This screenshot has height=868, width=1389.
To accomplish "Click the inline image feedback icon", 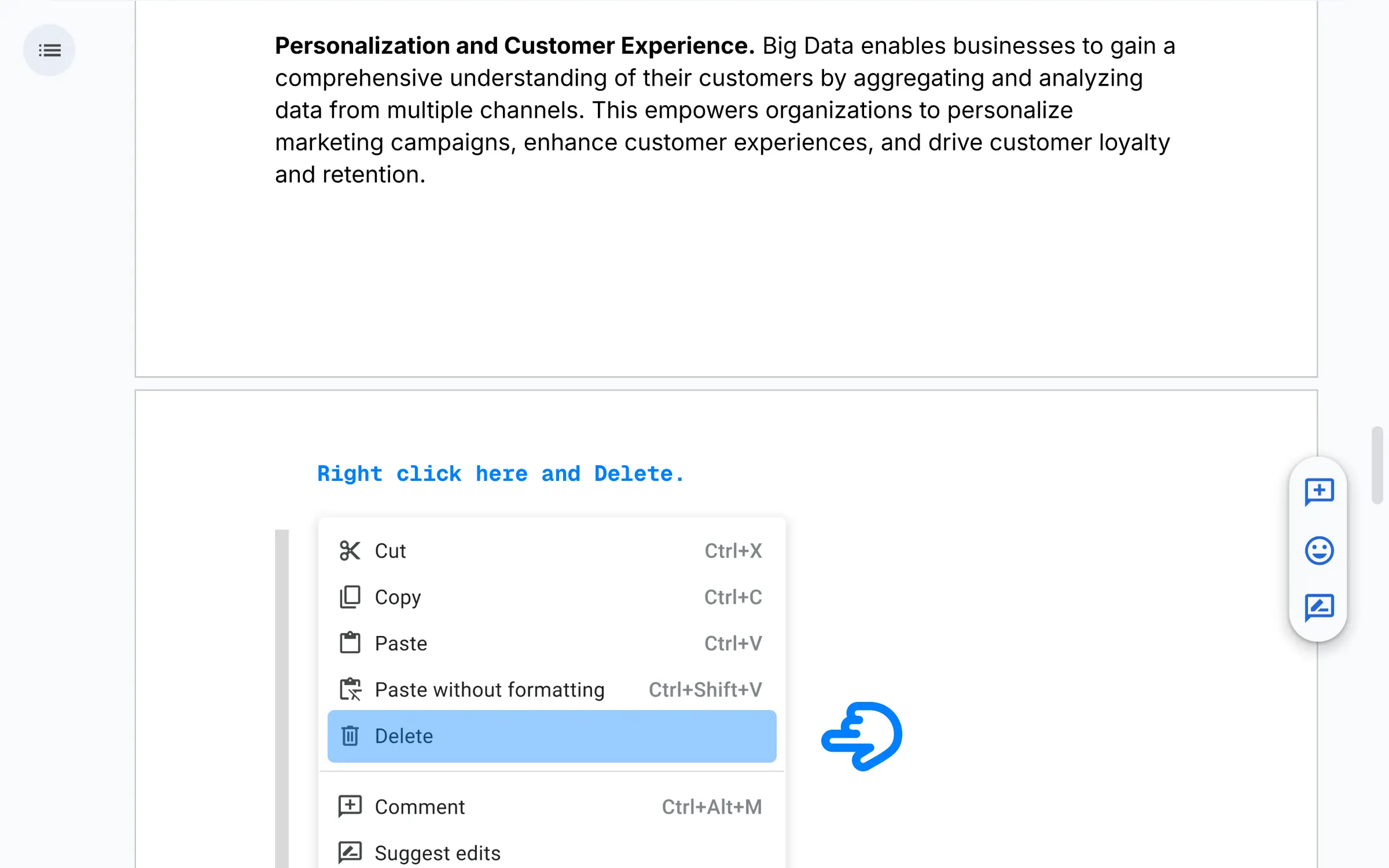I will point(1319,607).
